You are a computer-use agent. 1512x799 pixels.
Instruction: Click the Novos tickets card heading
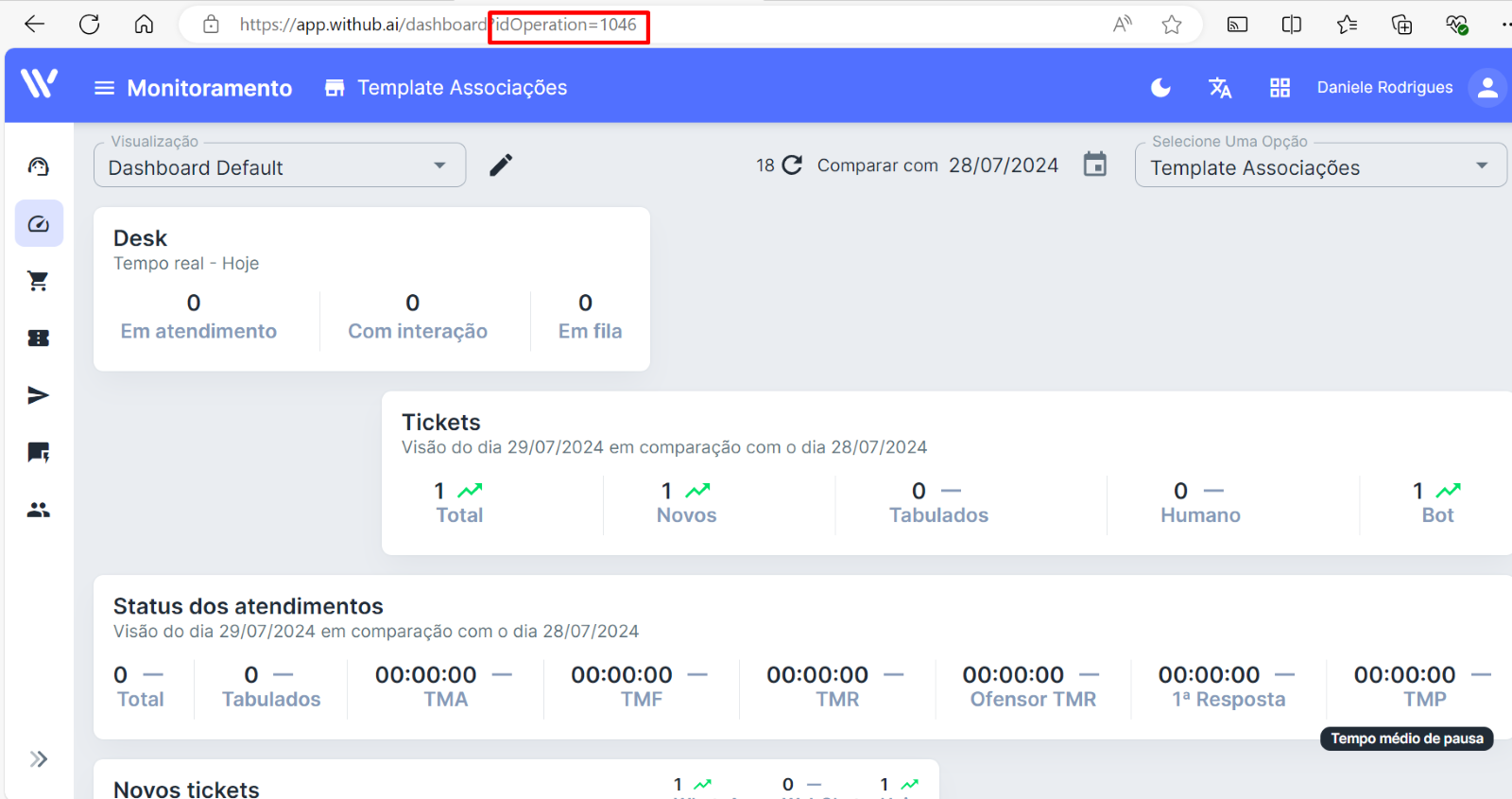point(186,789)
